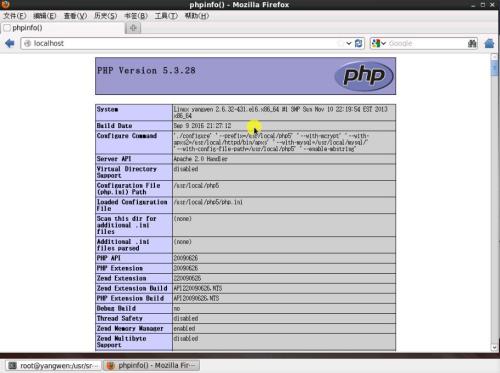Screen dimensions: 500x373
Task: Open the 文件(F) menu
Action: click(x=15, y=16)
